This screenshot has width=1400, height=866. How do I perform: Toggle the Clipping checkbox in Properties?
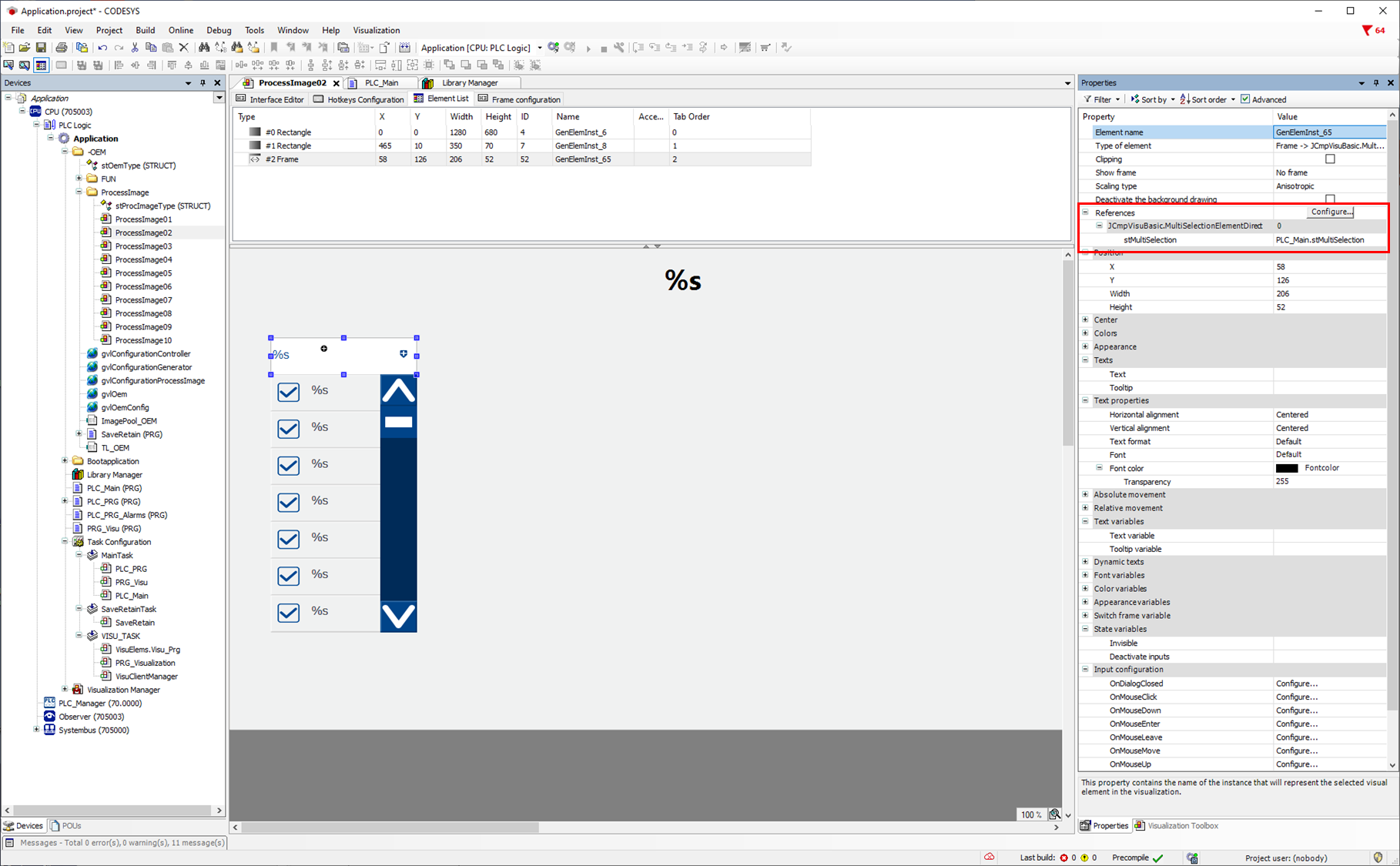point(1329,159)
